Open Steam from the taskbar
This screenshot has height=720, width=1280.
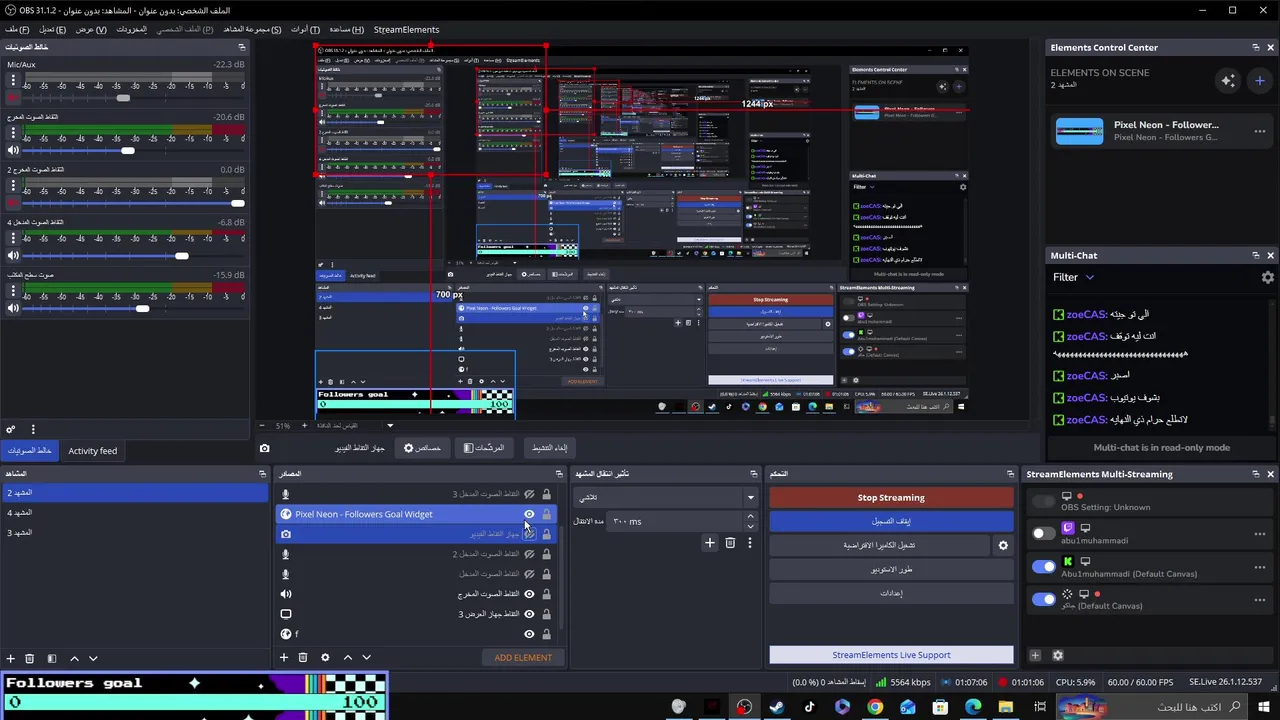777,707
